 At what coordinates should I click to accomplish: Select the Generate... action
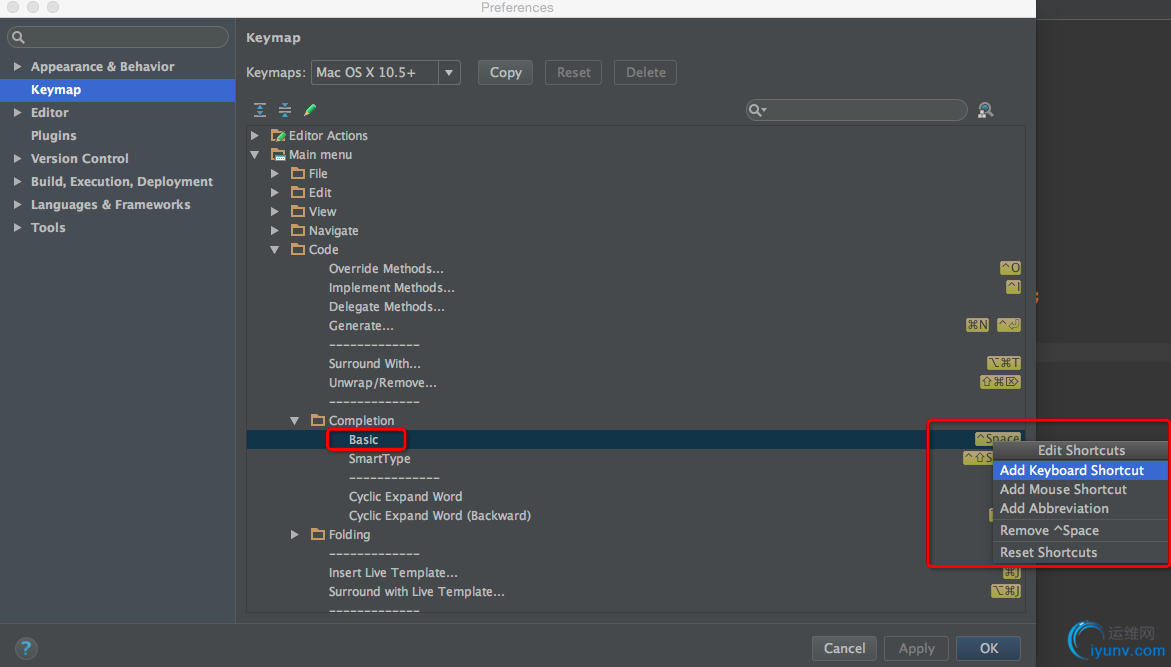pos(361,326)
